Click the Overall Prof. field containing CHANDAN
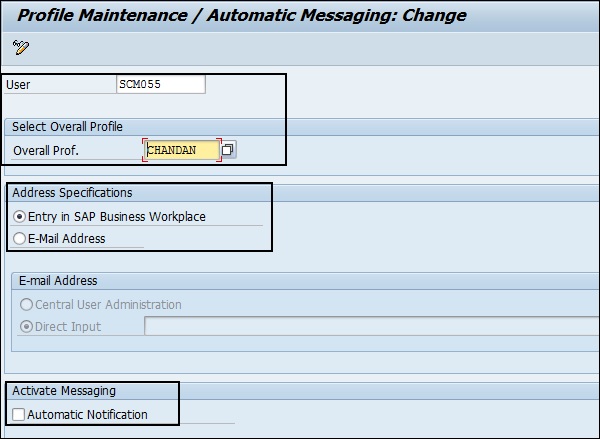This screenshot has height=439, width=600. 181,150
